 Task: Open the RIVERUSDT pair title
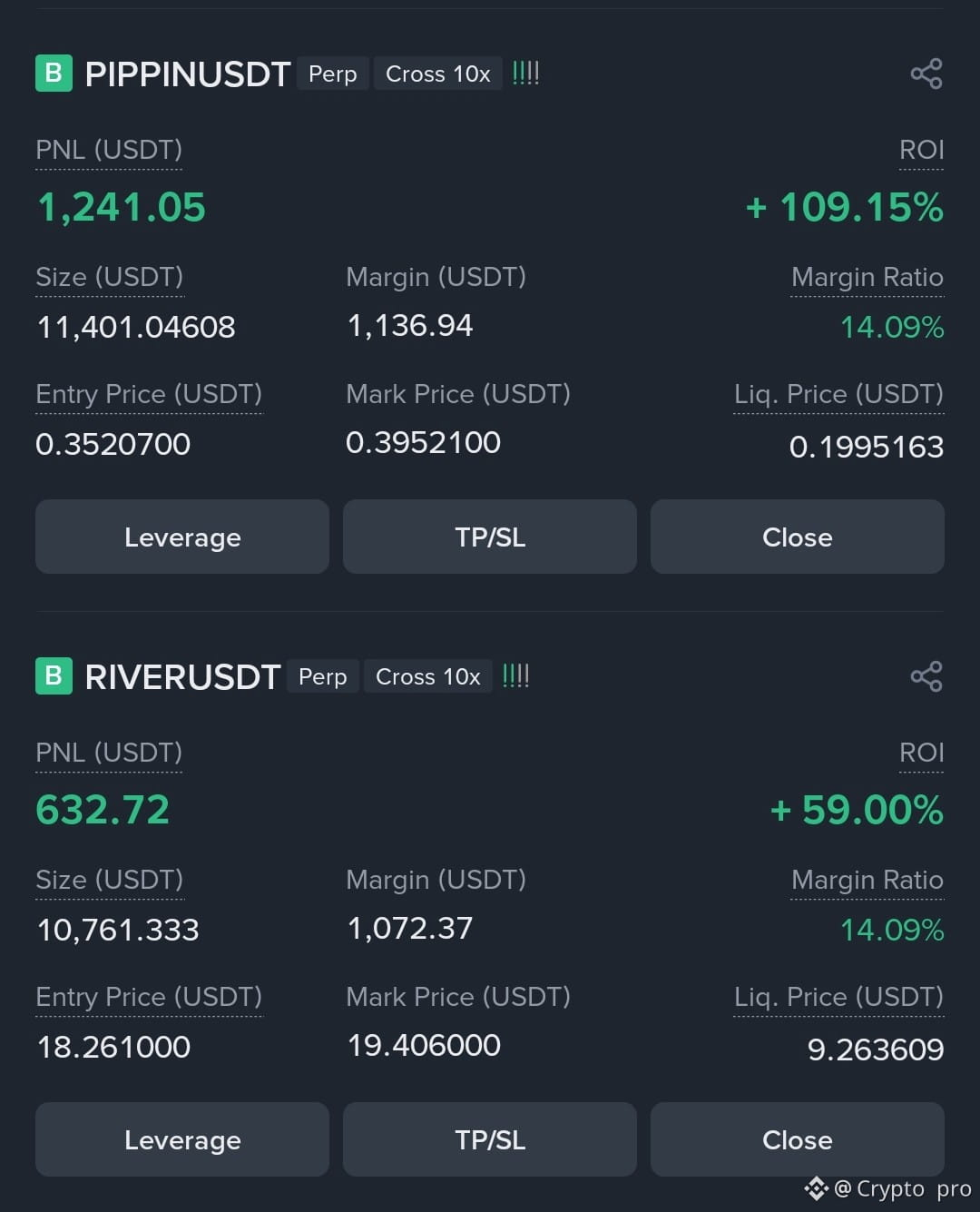click(x=182, y=677)
